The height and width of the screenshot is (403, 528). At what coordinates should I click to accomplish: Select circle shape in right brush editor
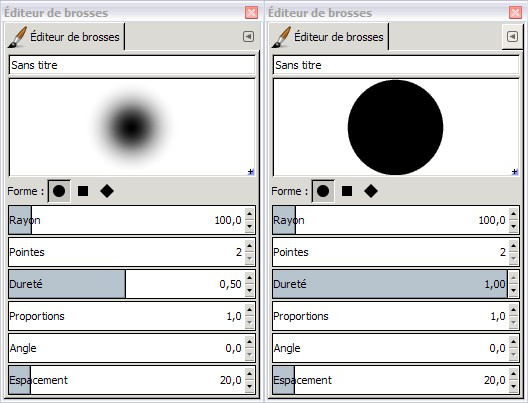click(x=323, y=191)
